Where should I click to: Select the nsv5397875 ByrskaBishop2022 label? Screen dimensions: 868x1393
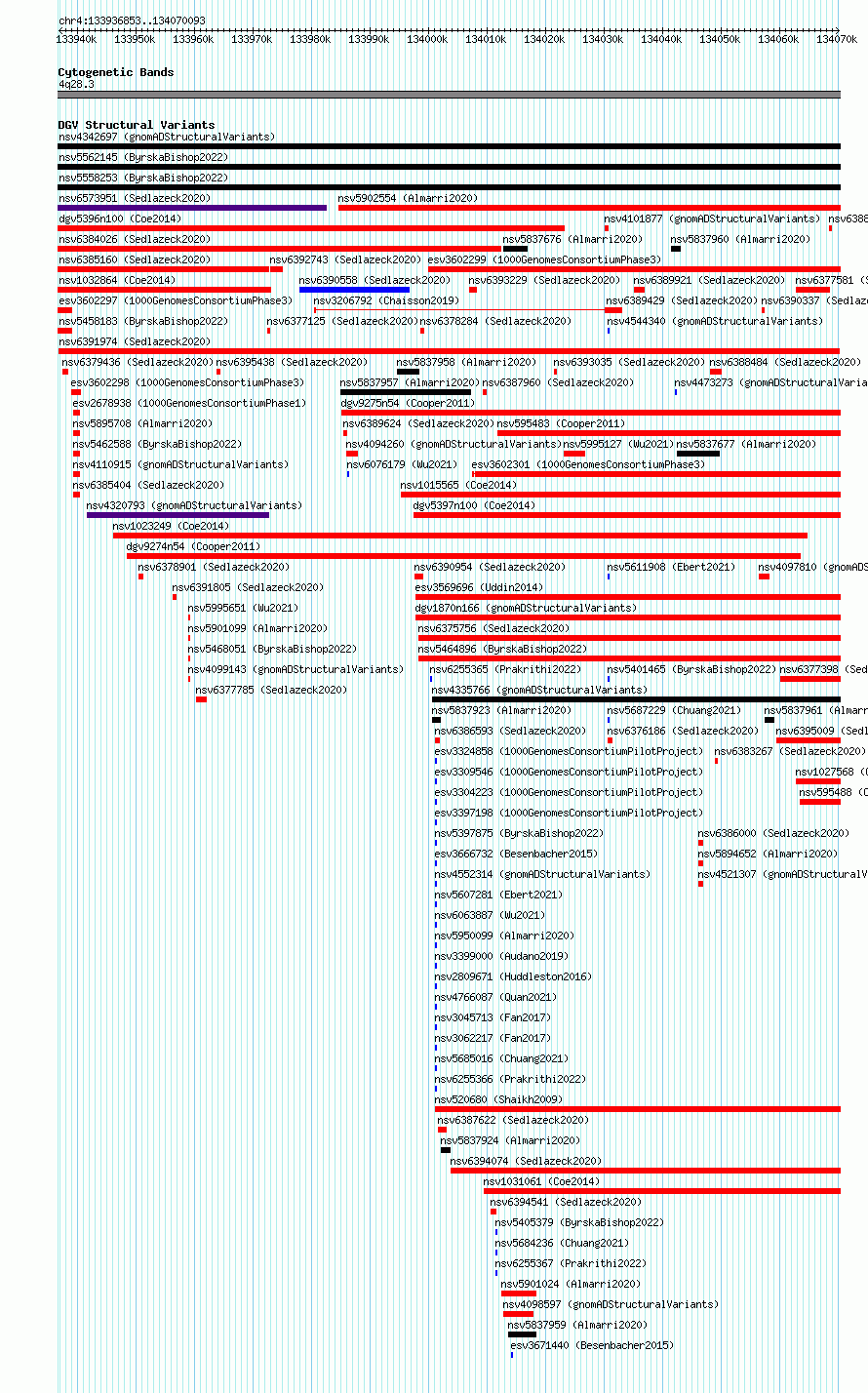point(519,833)
